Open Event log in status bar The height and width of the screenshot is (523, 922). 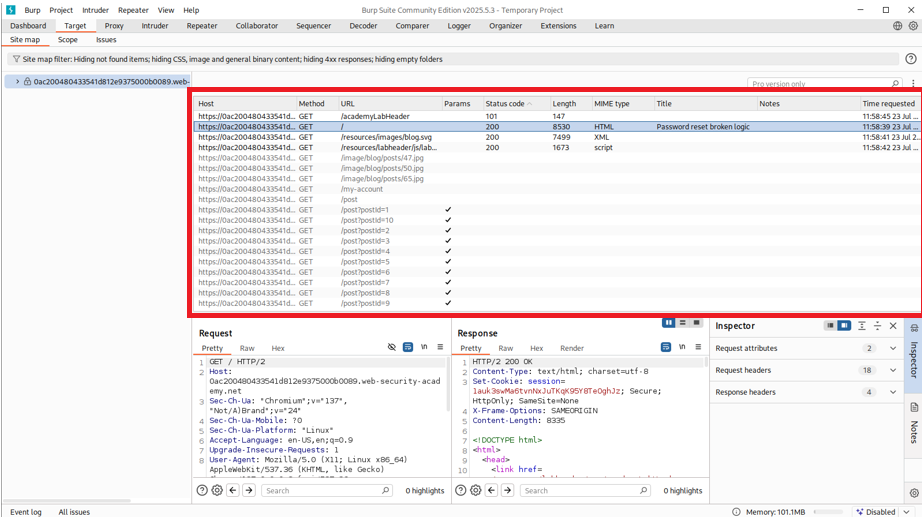pyautogui.click(x=26, y=512)
